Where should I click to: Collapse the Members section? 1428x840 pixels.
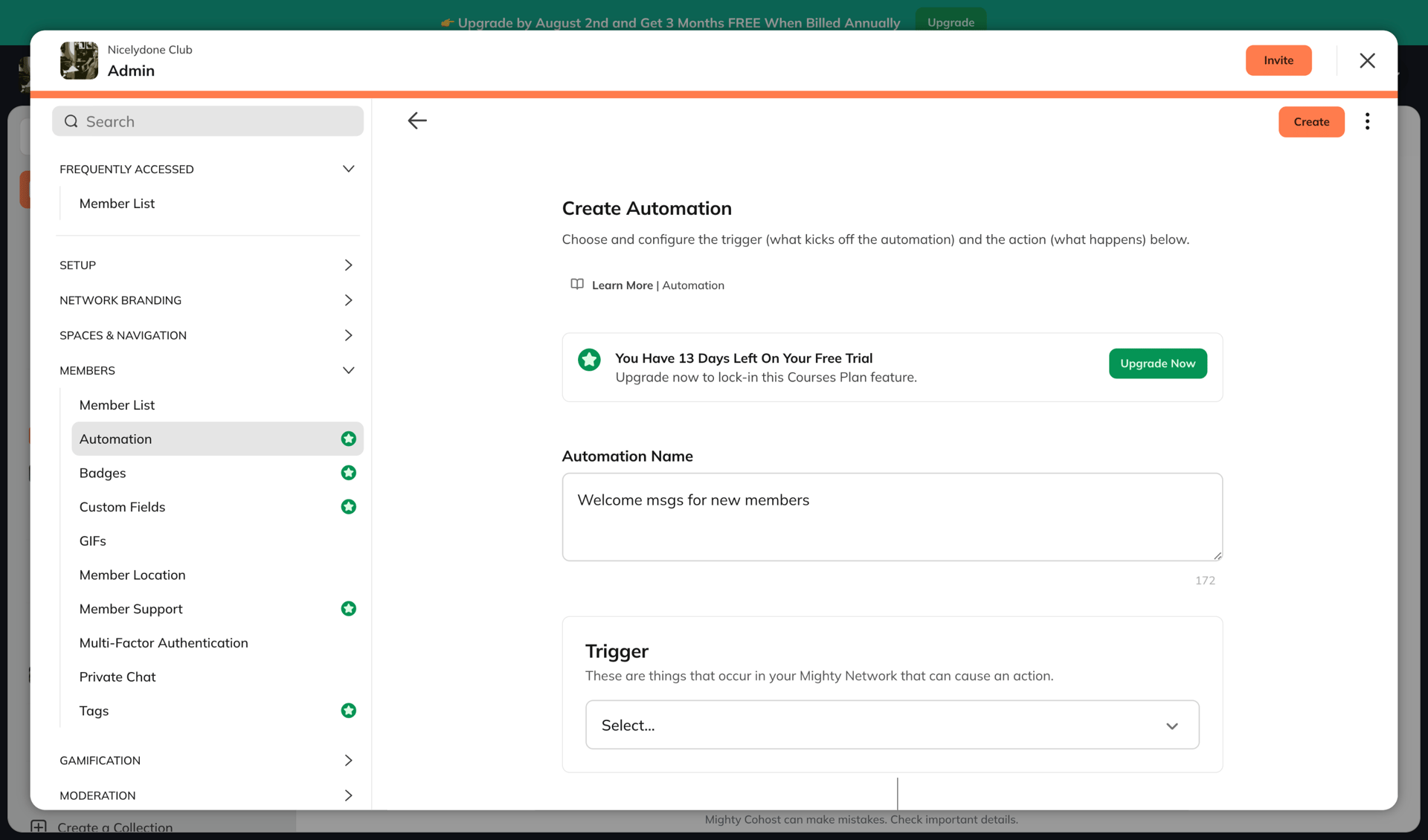pyautogui.click(x=348, y=370)
